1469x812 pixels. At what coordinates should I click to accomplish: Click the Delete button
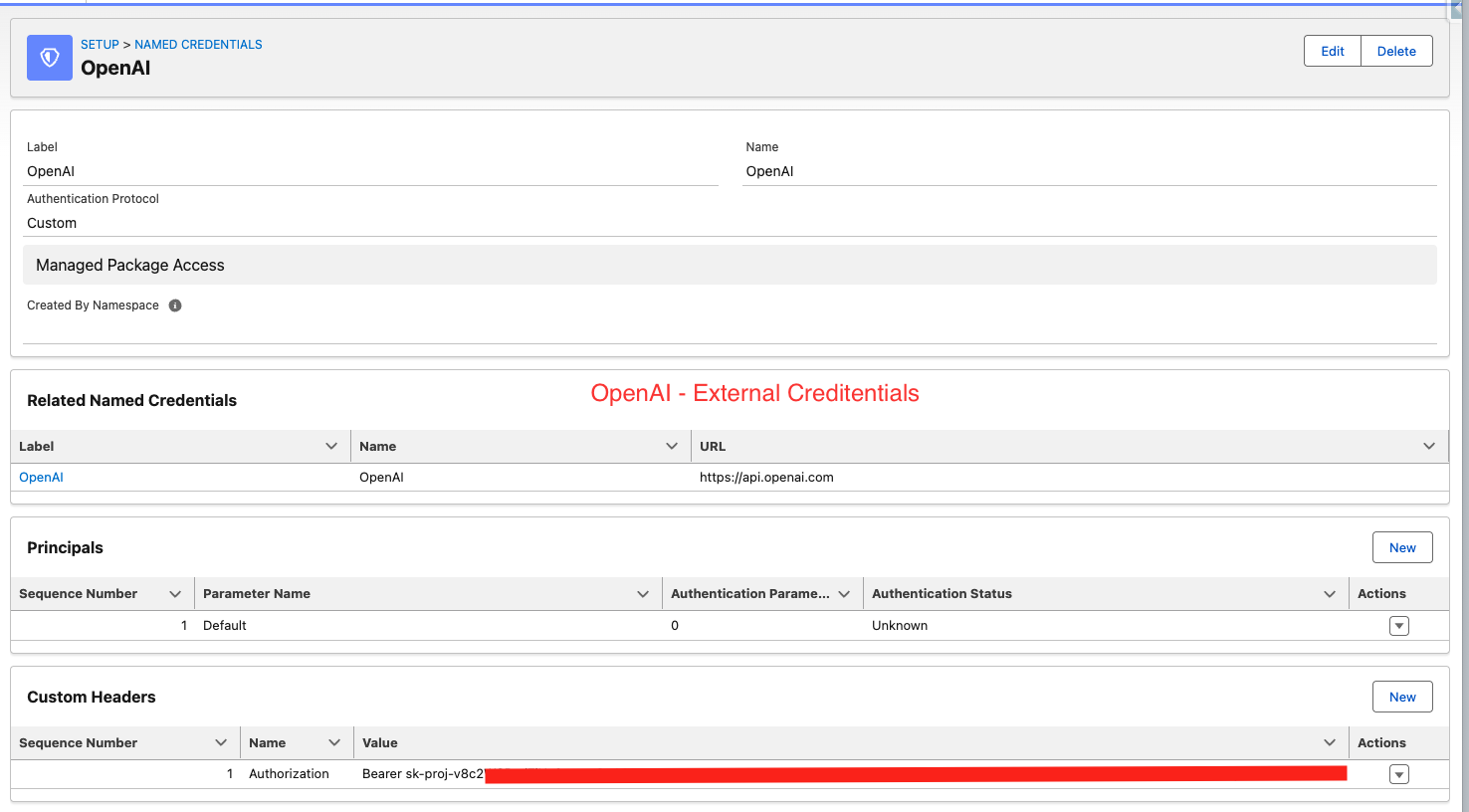click(1396, 51)
